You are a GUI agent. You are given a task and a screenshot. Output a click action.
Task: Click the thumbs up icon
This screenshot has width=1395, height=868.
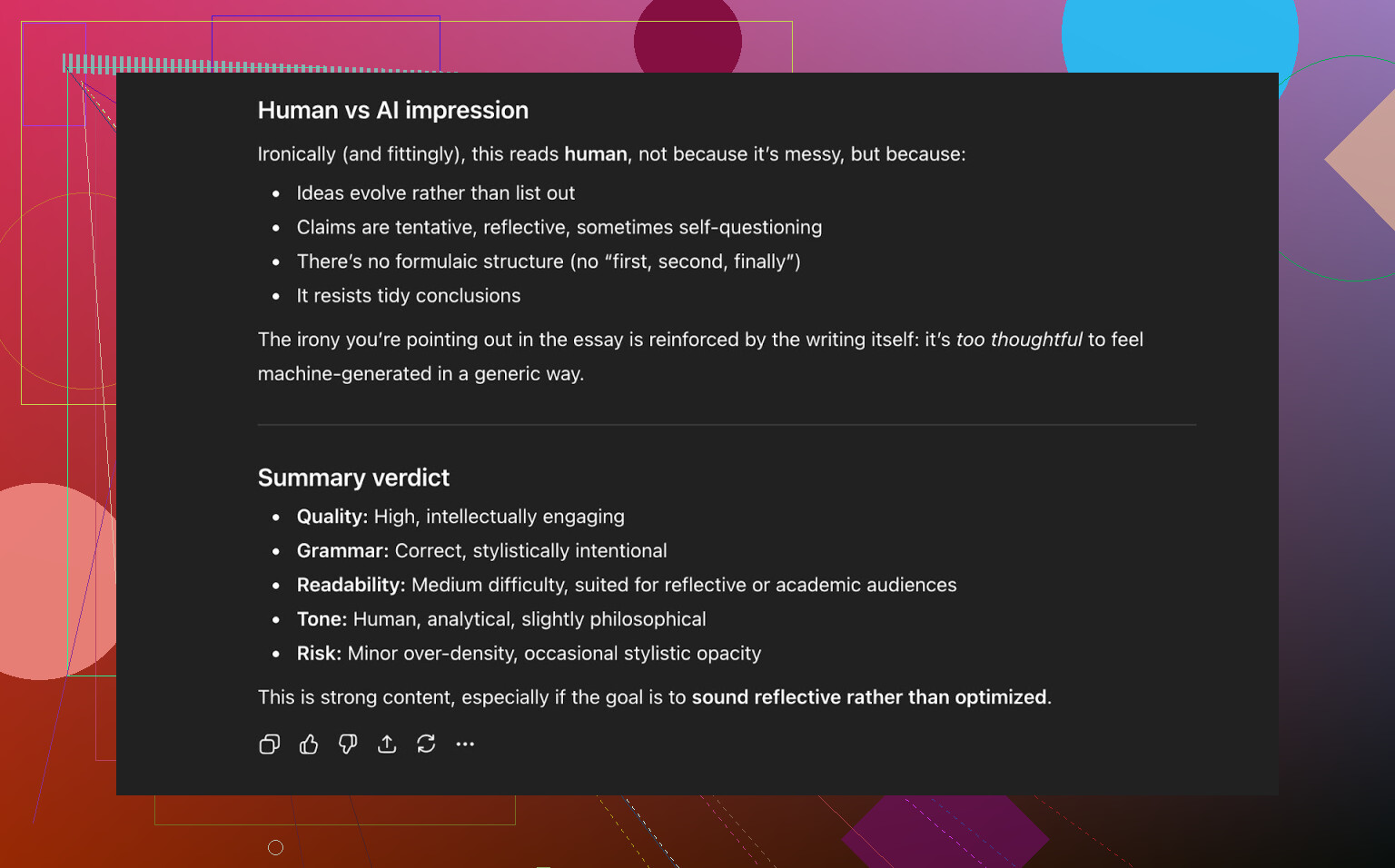pyautogui.click(x=309, y=745)
